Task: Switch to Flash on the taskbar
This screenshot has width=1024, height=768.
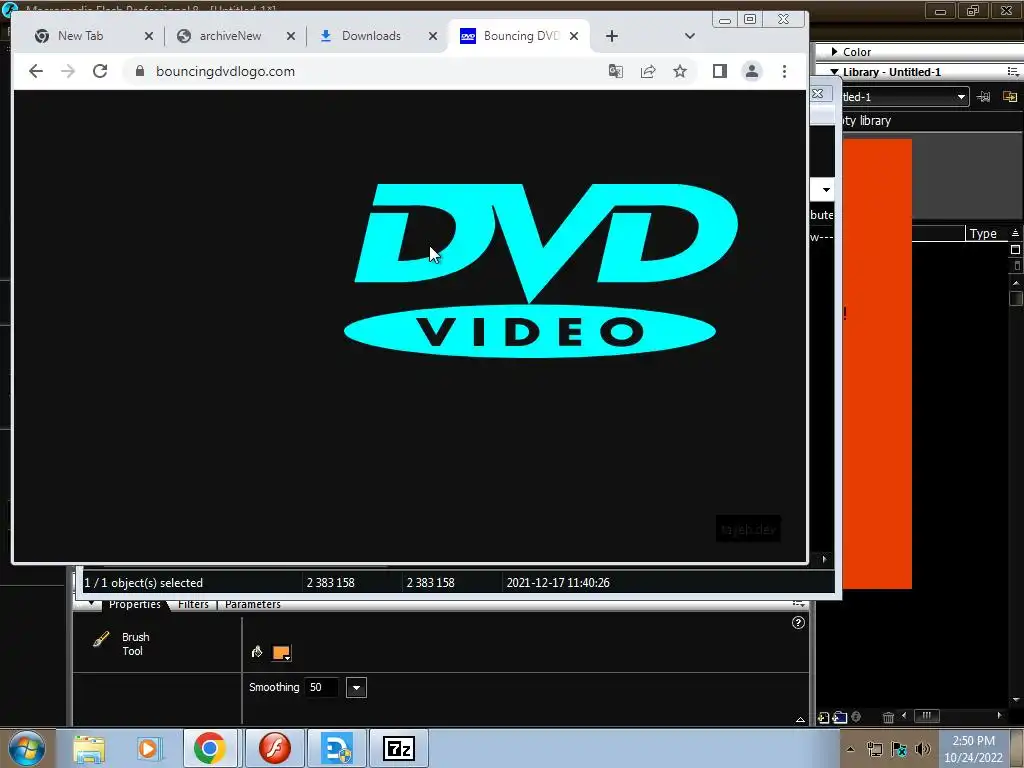Action: tap(275, 748)
